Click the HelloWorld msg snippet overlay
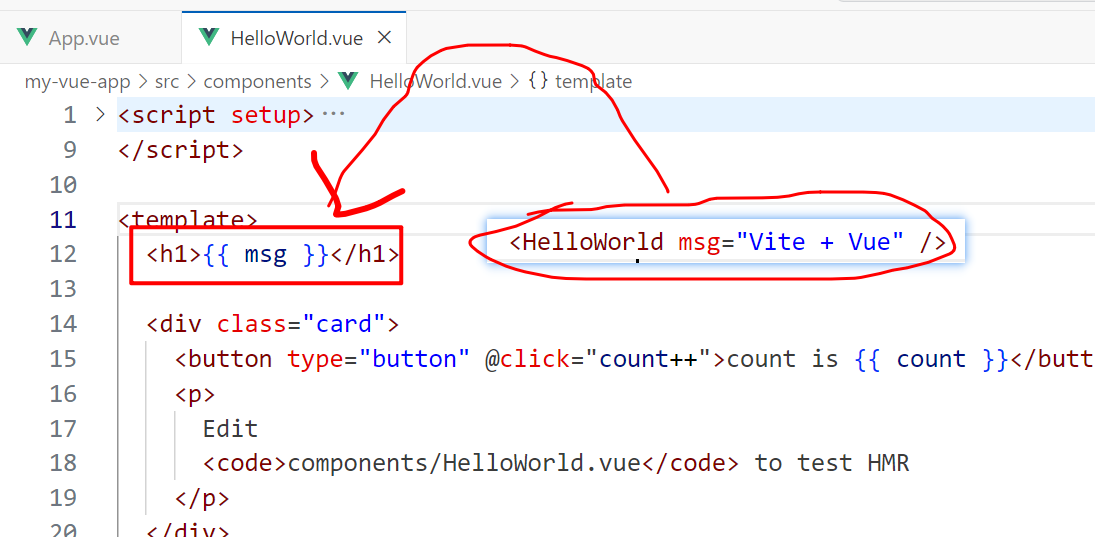Viewport: 1095px width, 537px height. coord(726,242)
